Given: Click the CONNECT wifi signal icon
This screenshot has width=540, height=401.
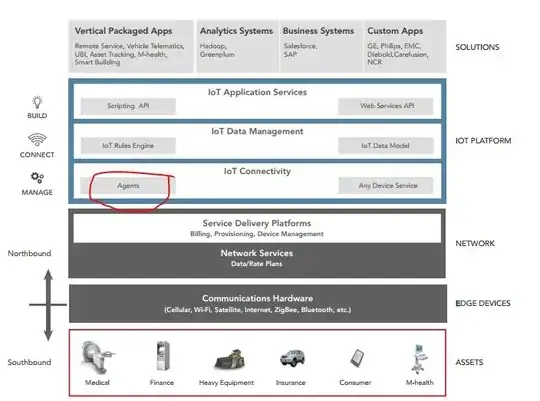Looking at the screenshot, I should click(x=37, y=140).
